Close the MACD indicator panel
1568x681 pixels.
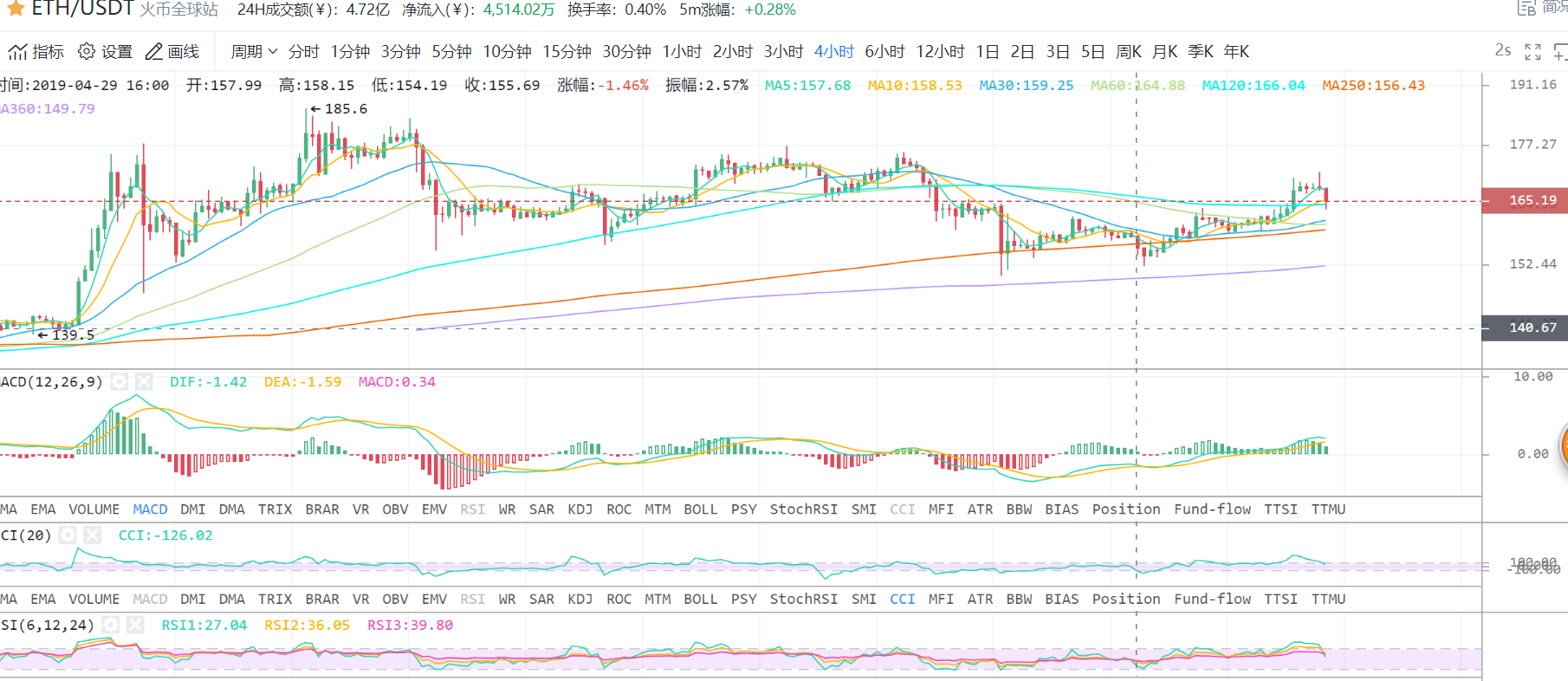click(x=144, y=382)
